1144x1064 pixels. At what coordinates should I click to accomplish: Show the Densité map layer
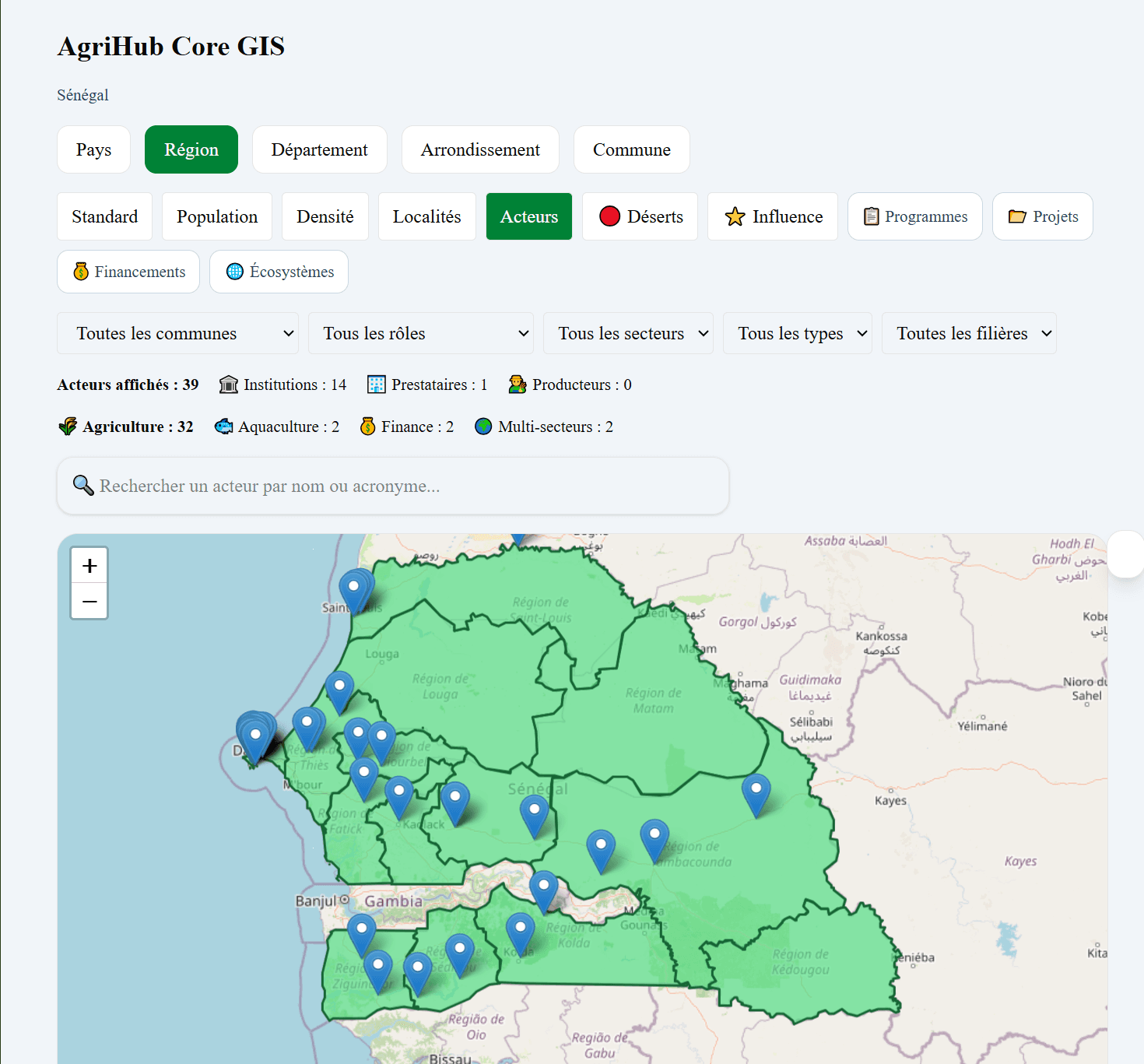tap(325, 216)
